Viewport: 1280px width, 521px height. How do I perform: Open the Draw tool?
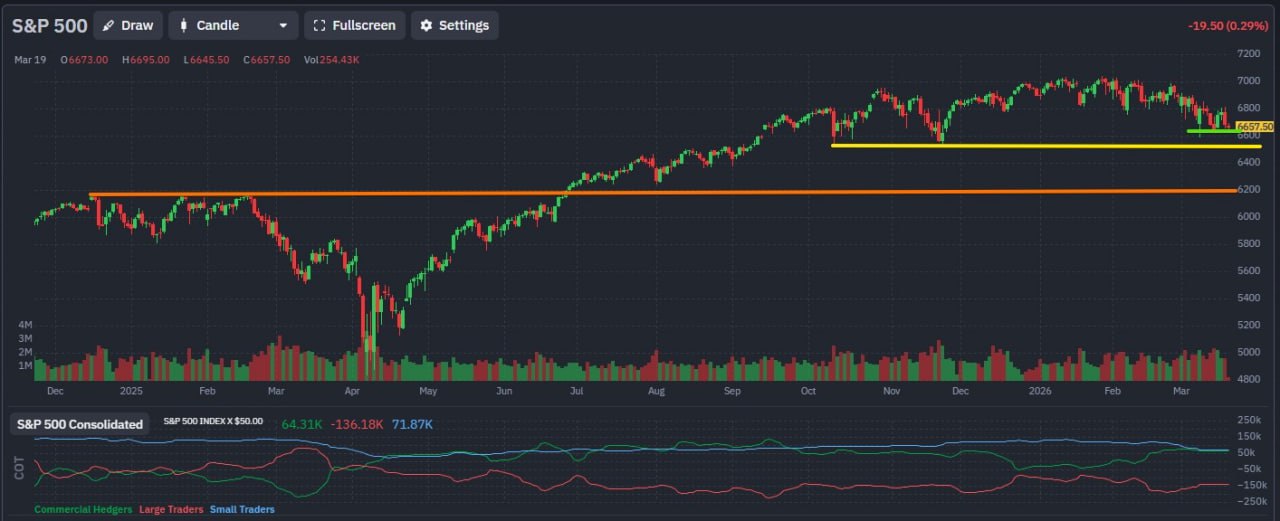pos(127,25)
